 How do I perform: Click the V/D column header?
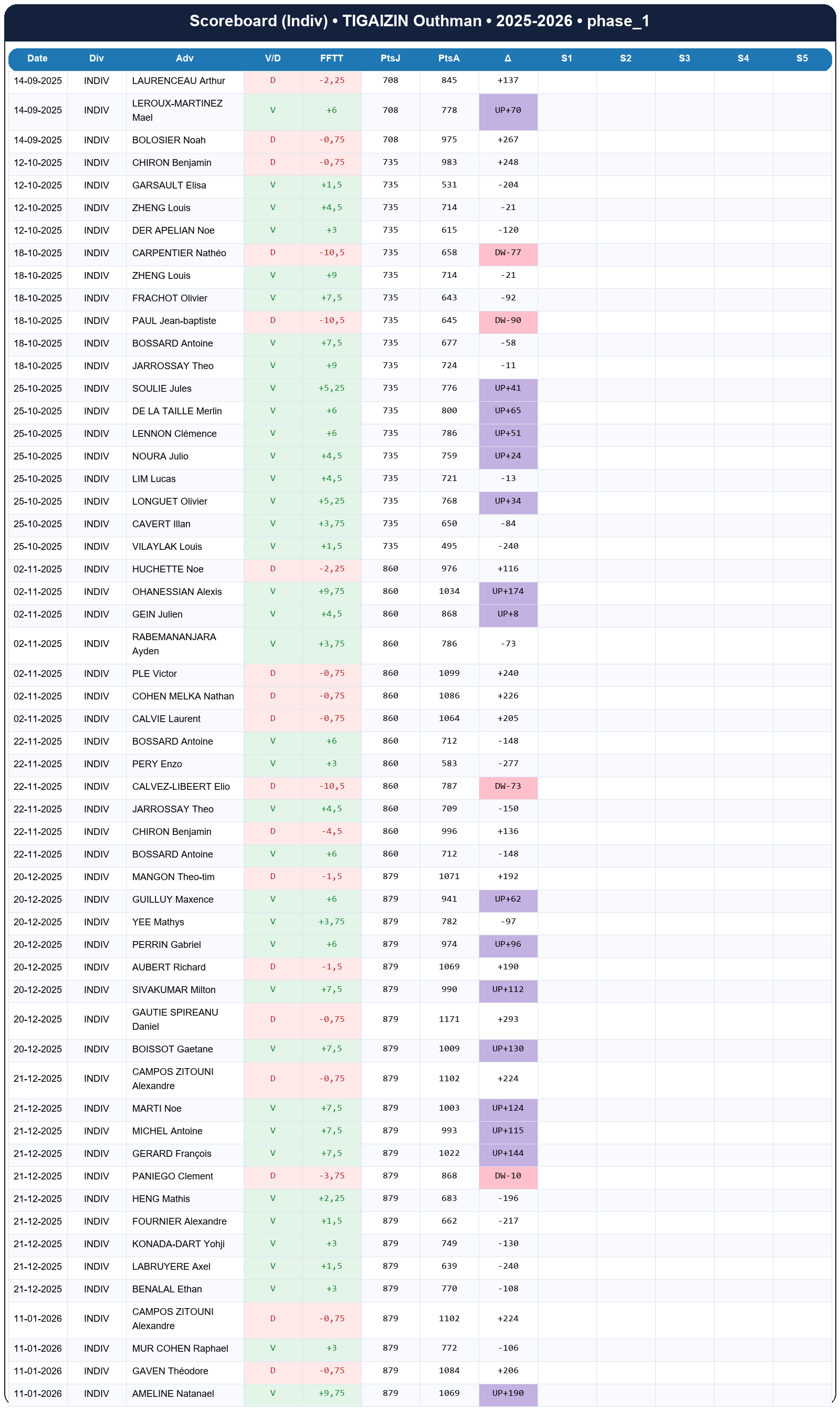tap(273, 58)
